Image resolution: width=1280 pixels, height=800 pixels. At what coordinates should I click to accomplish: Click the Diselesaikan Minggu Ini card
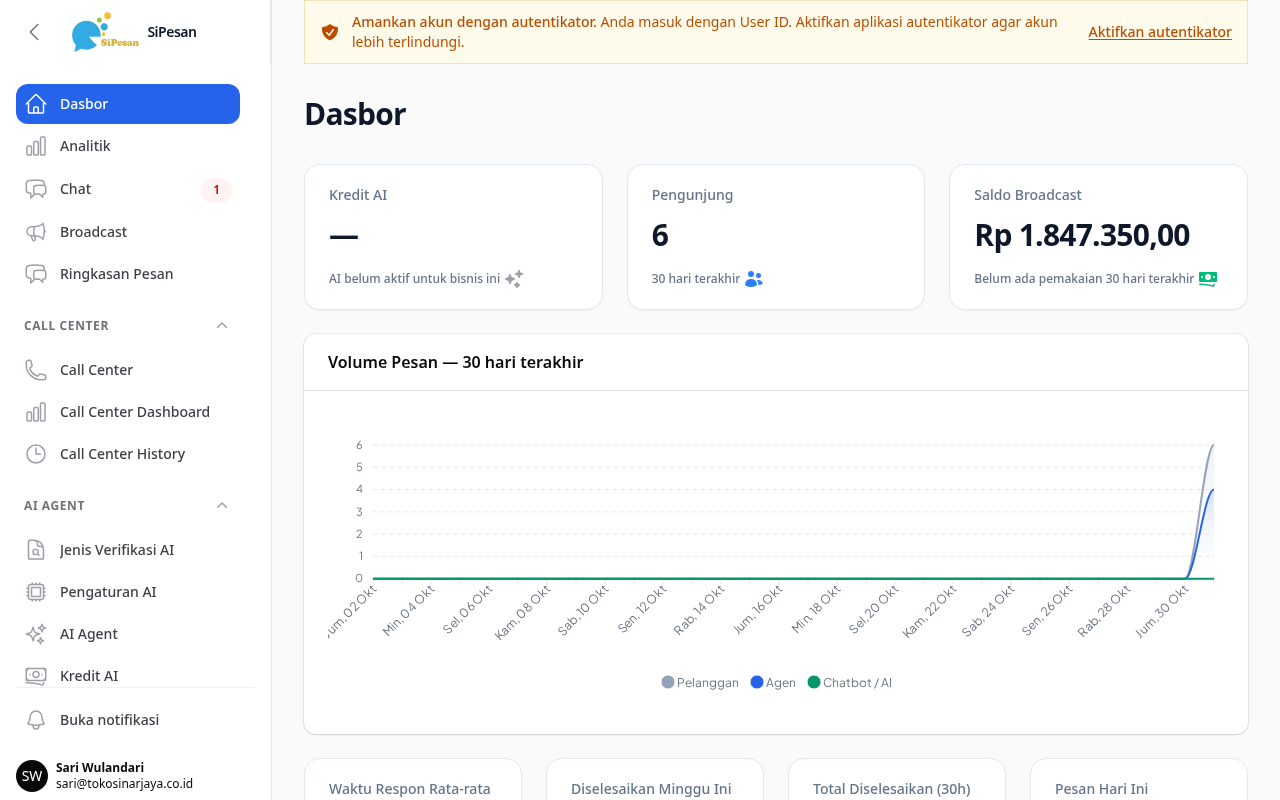coord(655,779)
